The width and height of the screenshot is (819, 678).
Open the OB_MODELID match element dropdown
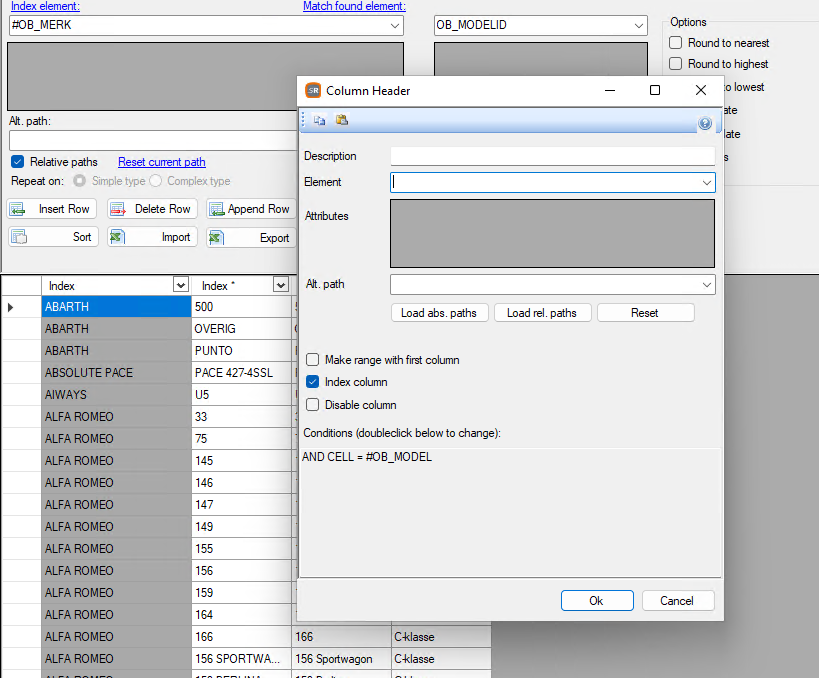coord(638,26)
